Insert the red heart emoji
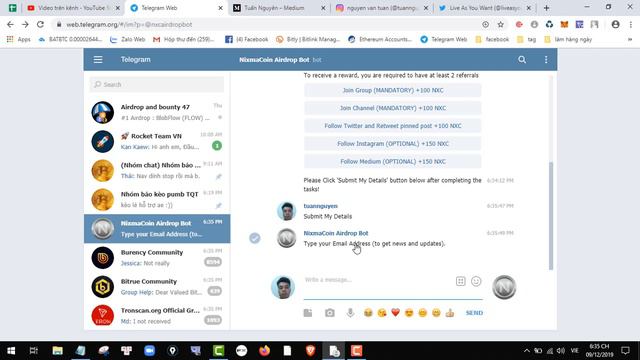This screenshot has width=640, height=360. coord(395,313)
